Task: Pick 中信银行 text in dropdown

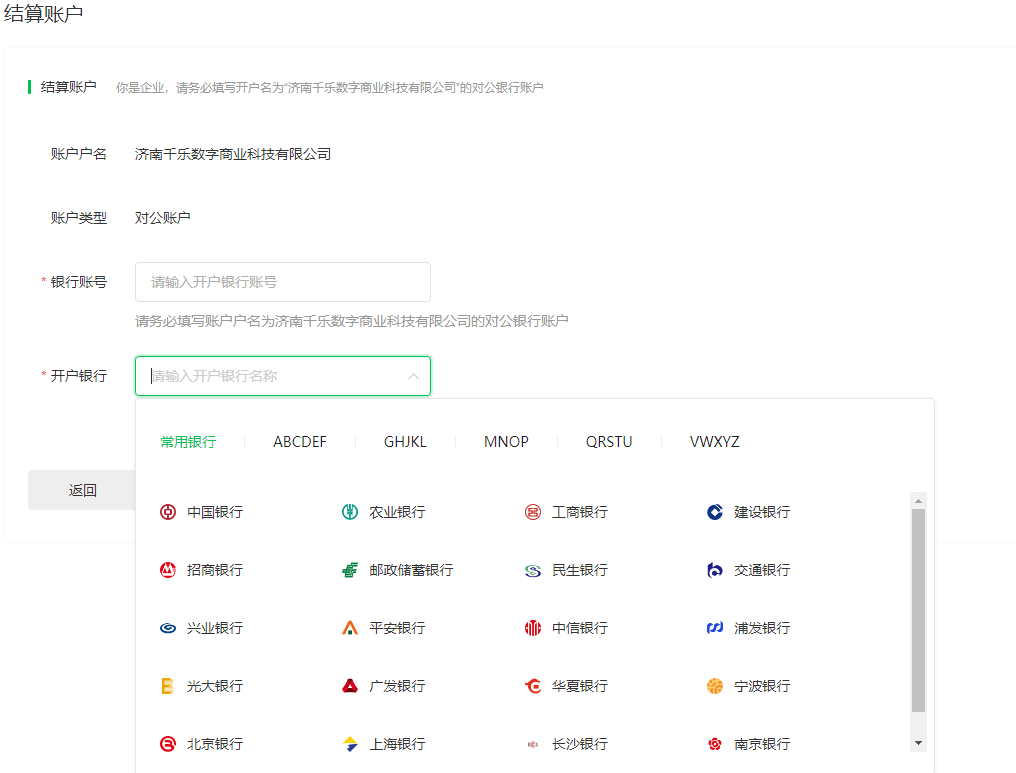Action: [x=580, y=628]
